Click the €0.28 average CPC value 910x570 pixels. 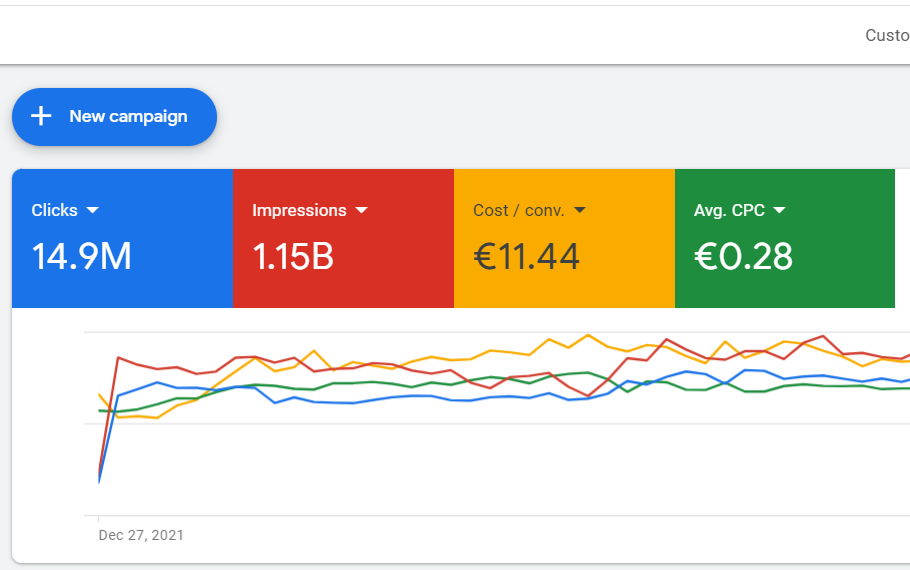(x=743, y=257)
